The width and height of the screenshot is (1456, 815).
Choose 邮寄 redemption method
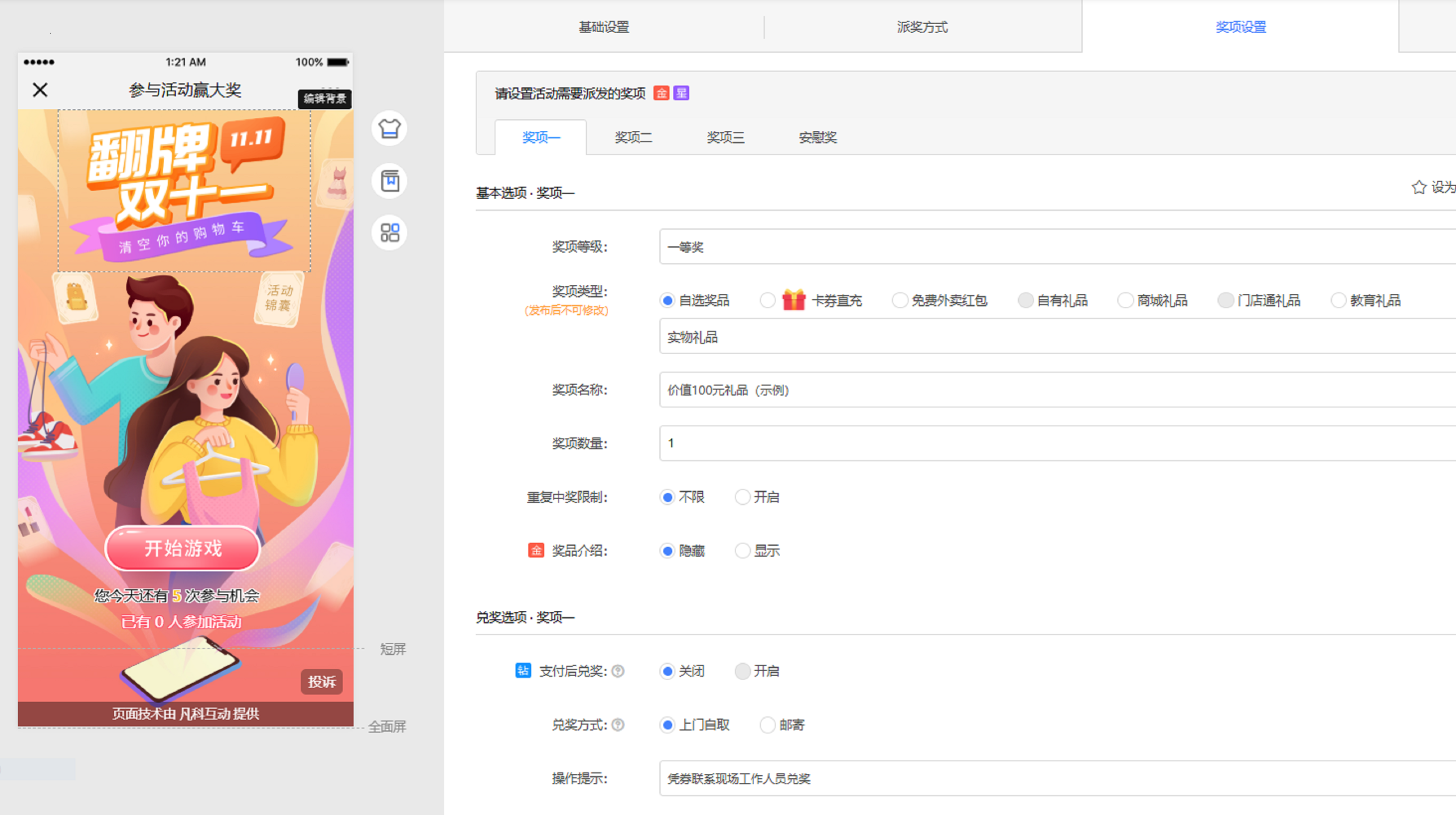coord(767,725)
